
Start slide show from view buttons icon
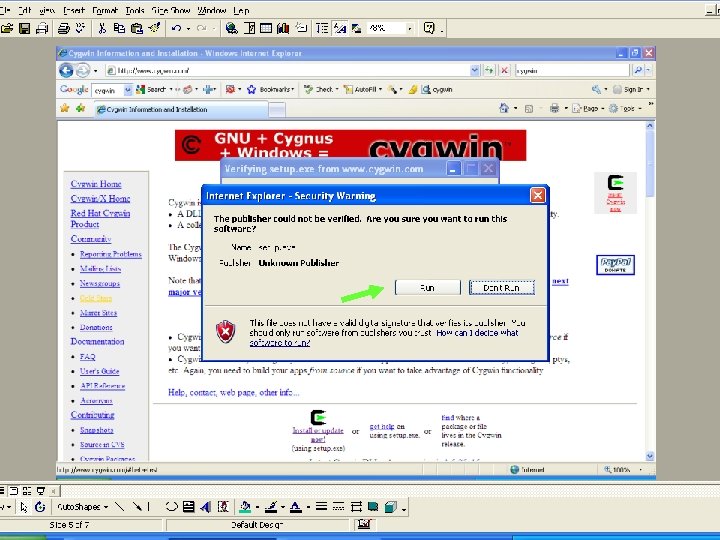41,491
